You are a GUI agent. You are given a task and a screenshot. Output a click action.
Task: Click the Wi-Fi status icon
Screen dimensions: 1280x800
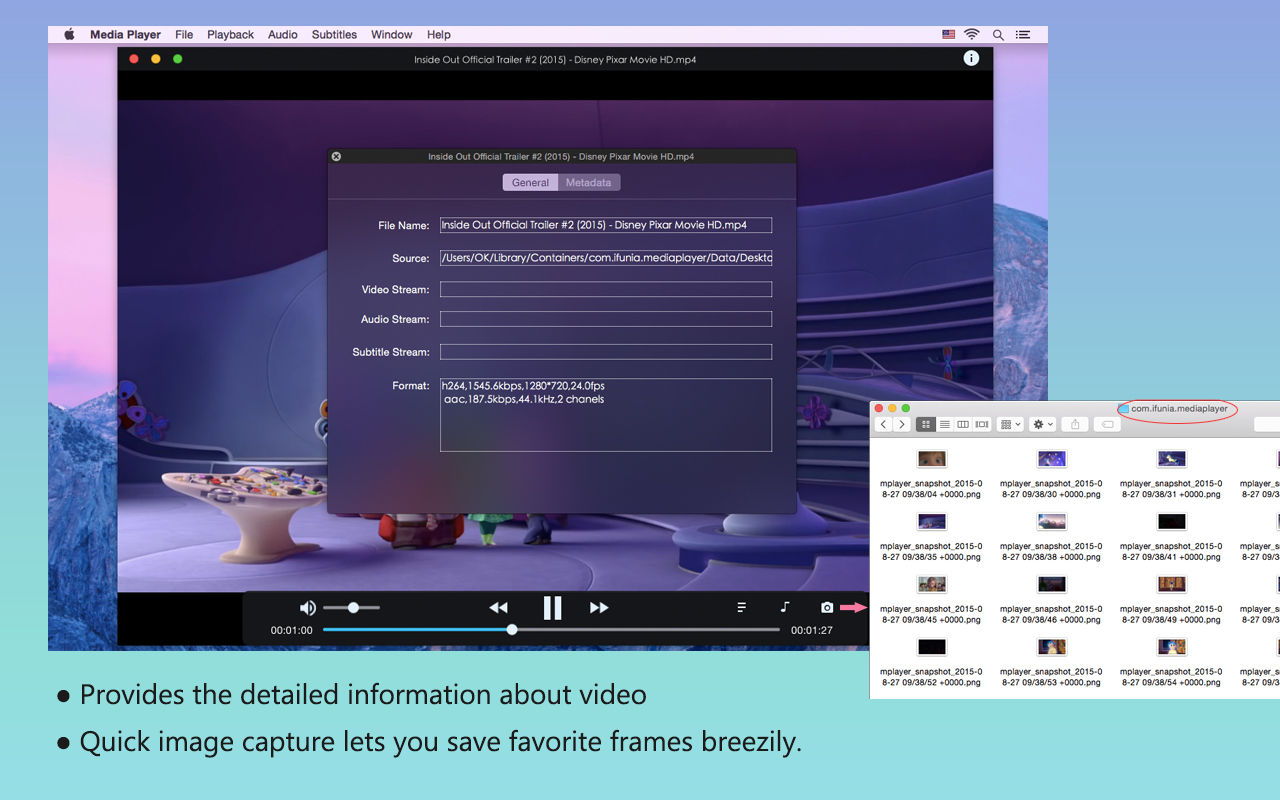(973, 34)
